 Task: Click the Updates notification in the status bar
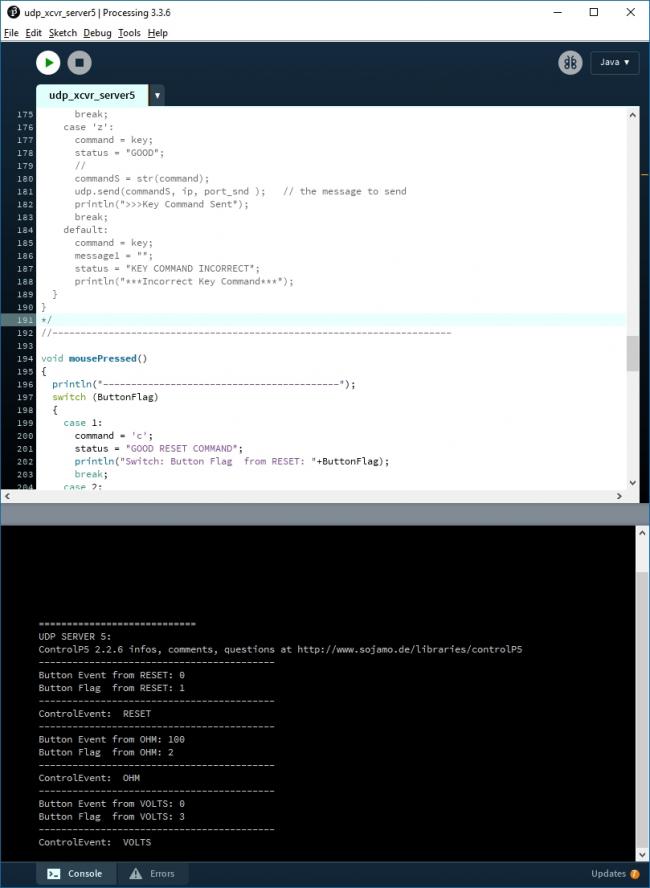(615, 874)
